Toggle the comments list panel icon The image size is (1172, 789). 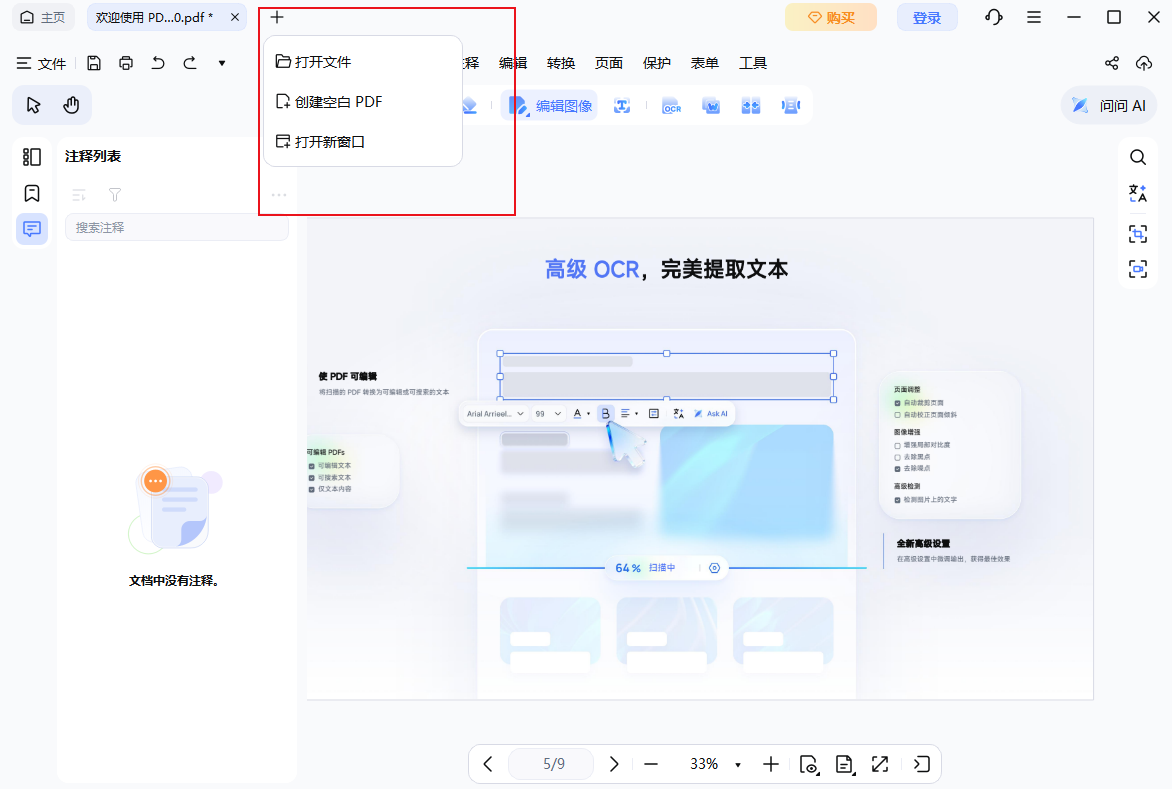(x=31, y=229)
